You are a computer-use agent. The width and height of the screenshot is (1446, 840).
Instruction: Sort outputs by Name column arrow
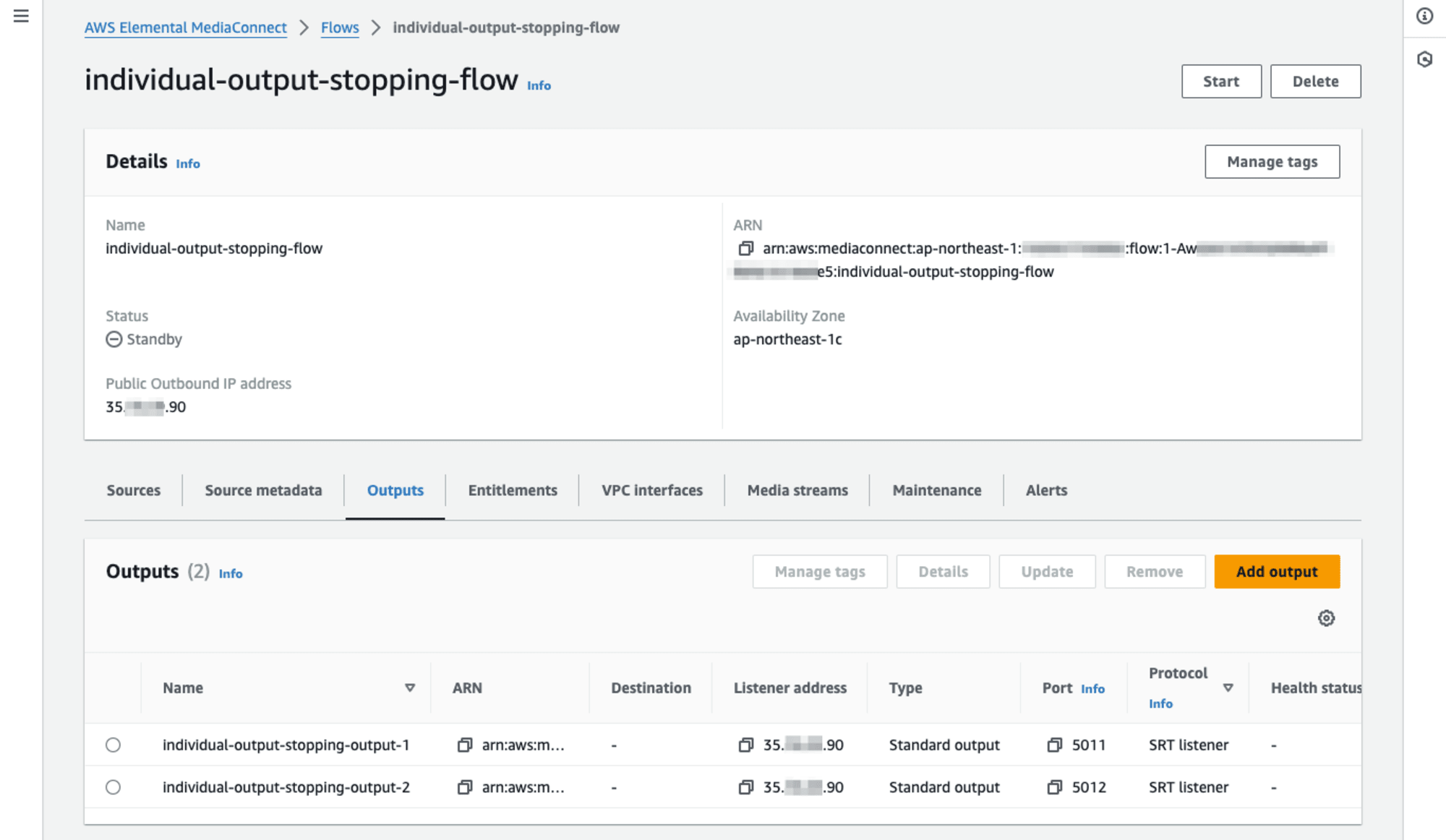pos(410,688)
